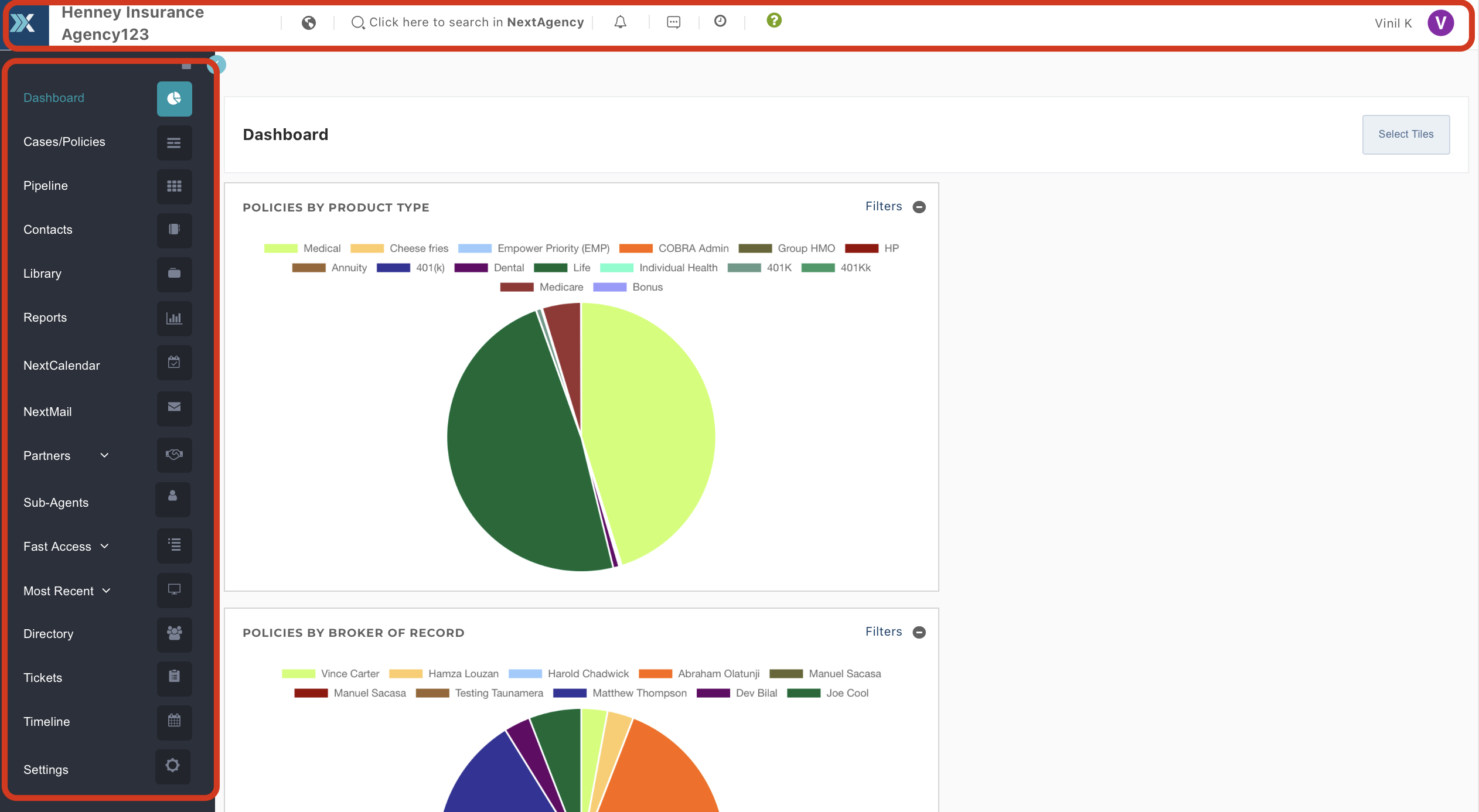Open Reports menu item
Screen dimensions: 1479x812
(45, 318)
